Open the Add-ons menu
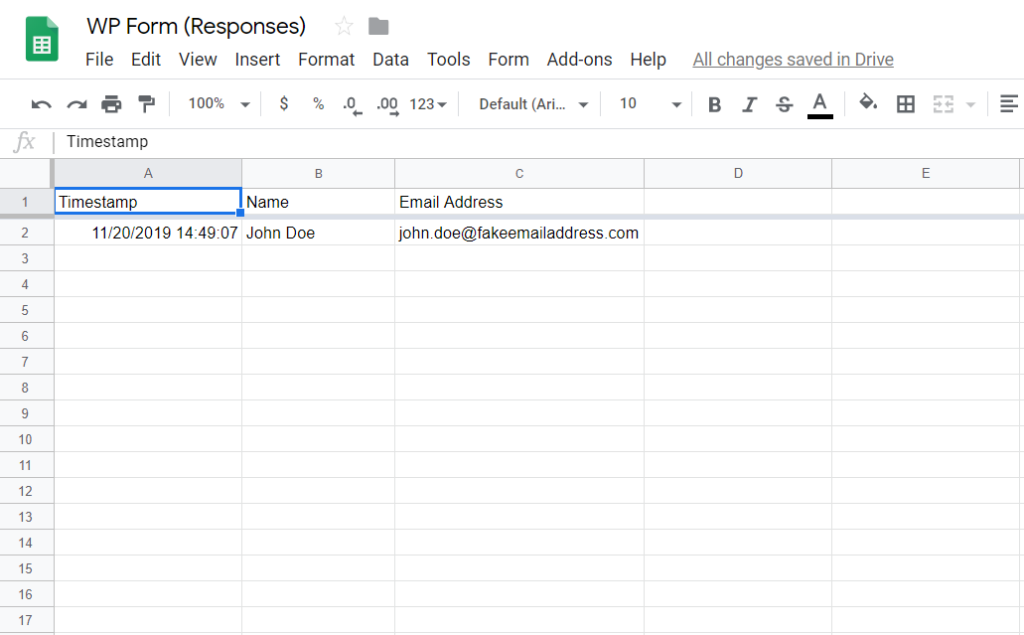The width and height of the screenshot is (1024, 635). tap(579, 59)
